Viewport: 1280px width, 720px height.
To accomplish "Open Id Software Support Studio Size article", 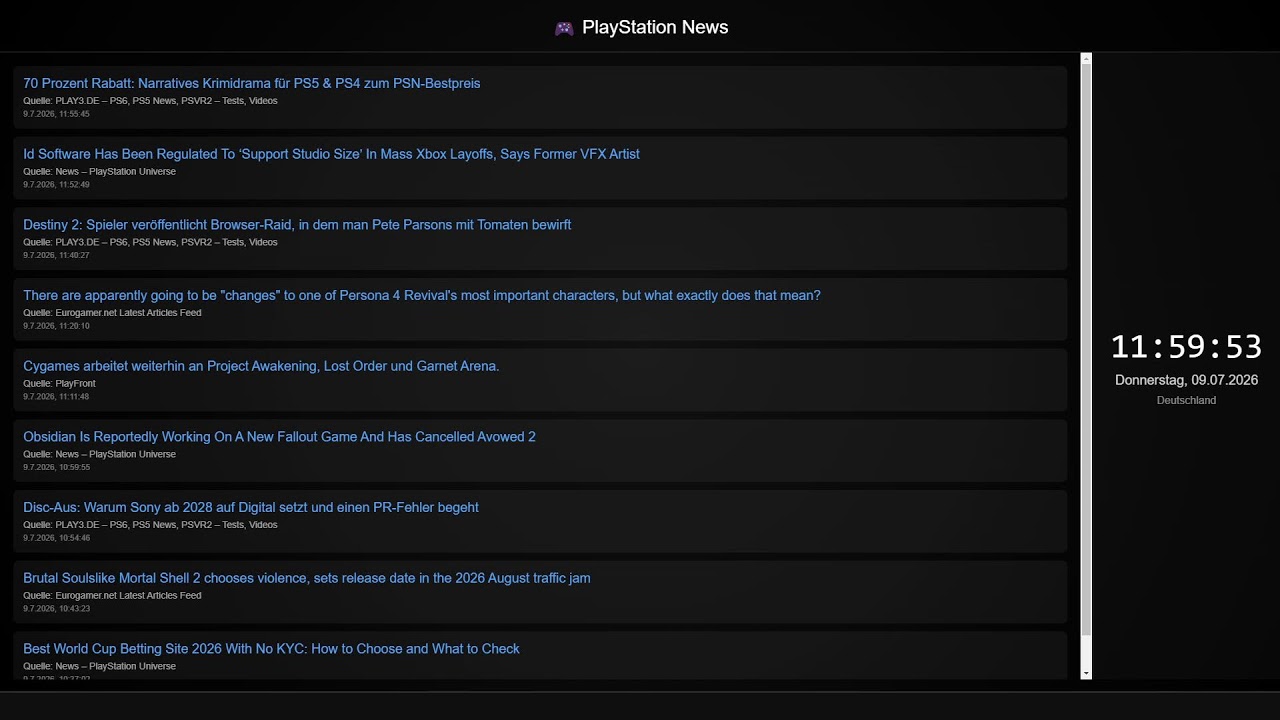I will 331,154.
